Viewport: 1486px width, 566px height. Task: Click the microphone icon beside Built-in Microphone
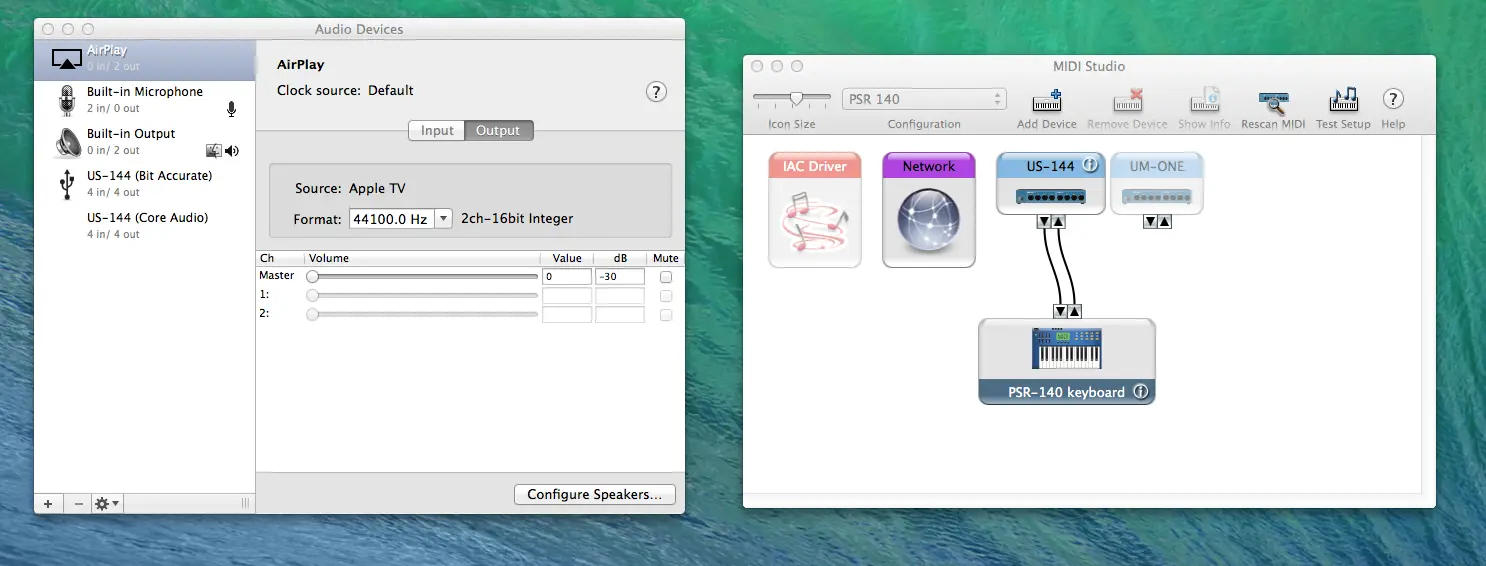pos(68,101)
